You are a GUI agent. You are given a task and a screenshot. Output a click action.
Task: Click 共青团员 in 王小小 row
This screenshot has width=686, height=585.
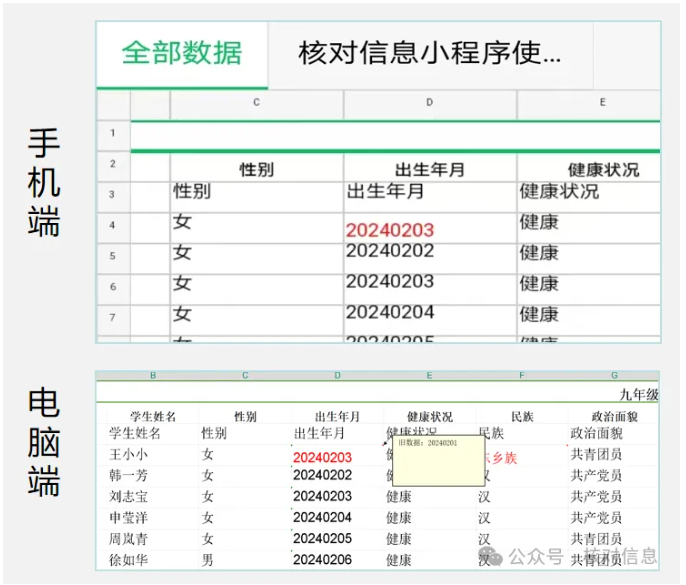point(614,455)
